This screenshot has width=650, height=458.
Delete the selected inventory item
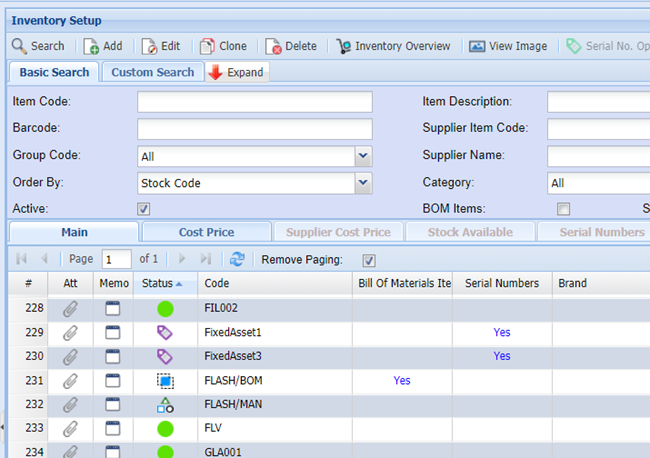pos(291,46)
